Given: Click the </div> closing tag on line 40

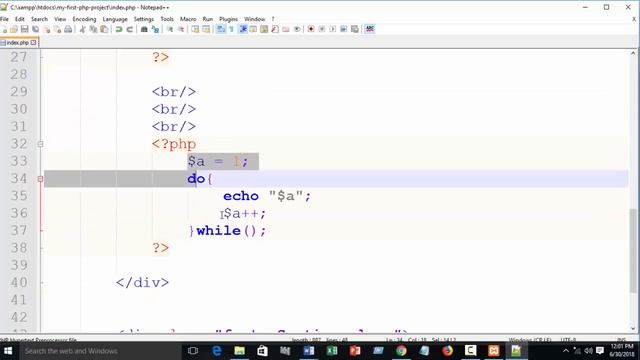Looking at the screenshot, I should [142, 282].
